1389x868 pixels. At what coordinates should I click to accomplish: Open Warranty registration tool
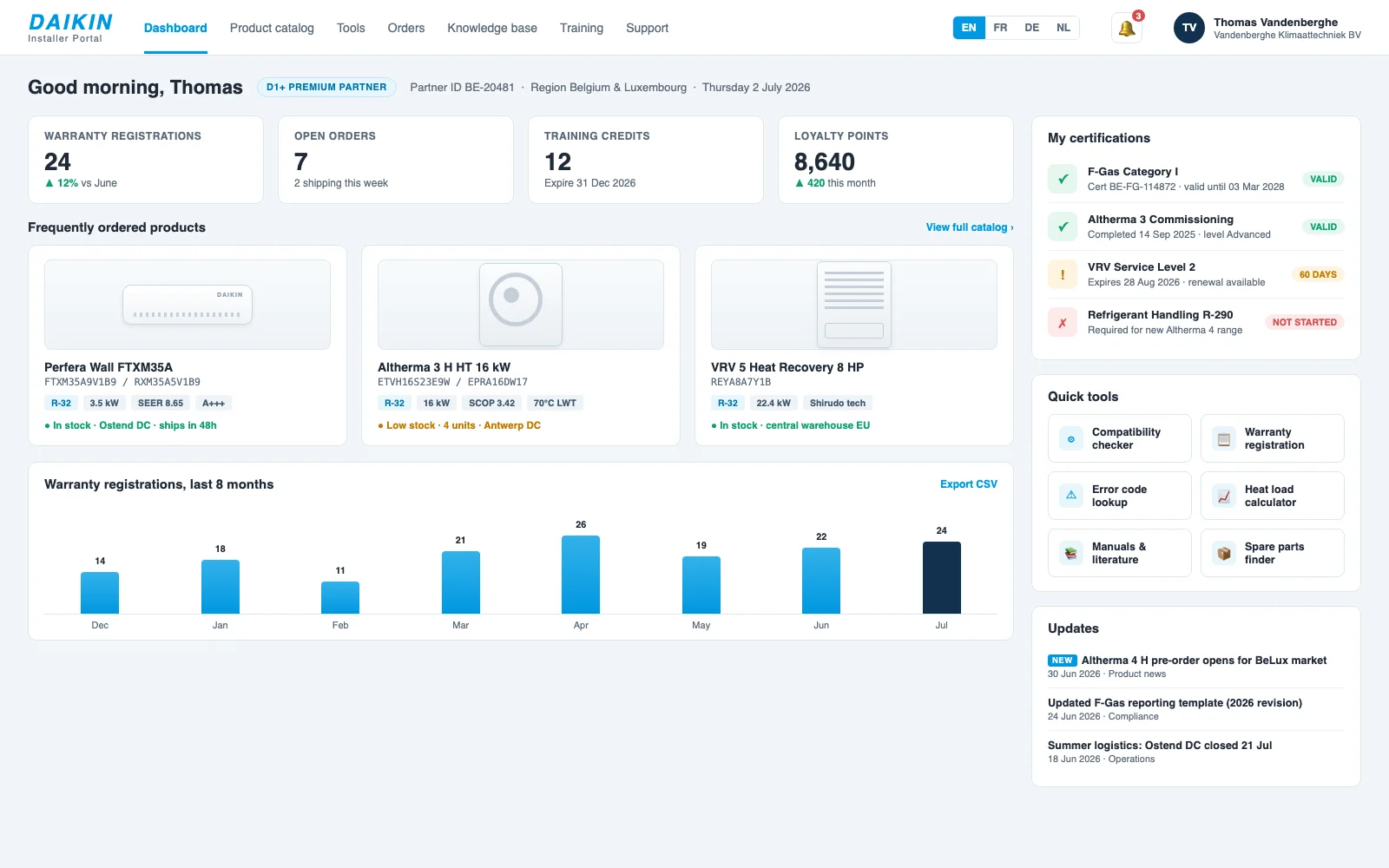1273,438
